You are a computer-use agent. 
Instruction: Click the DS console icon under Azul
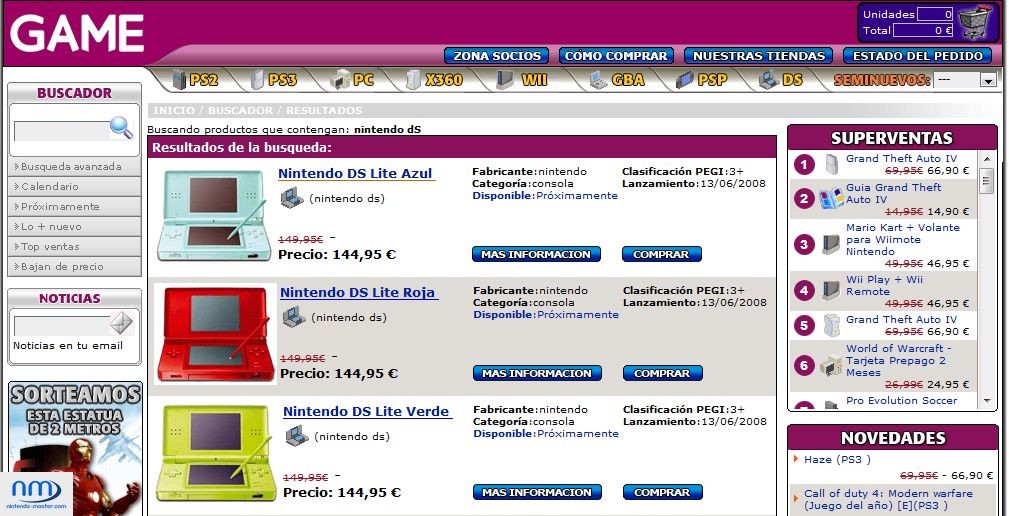click(x=292, y=198)
